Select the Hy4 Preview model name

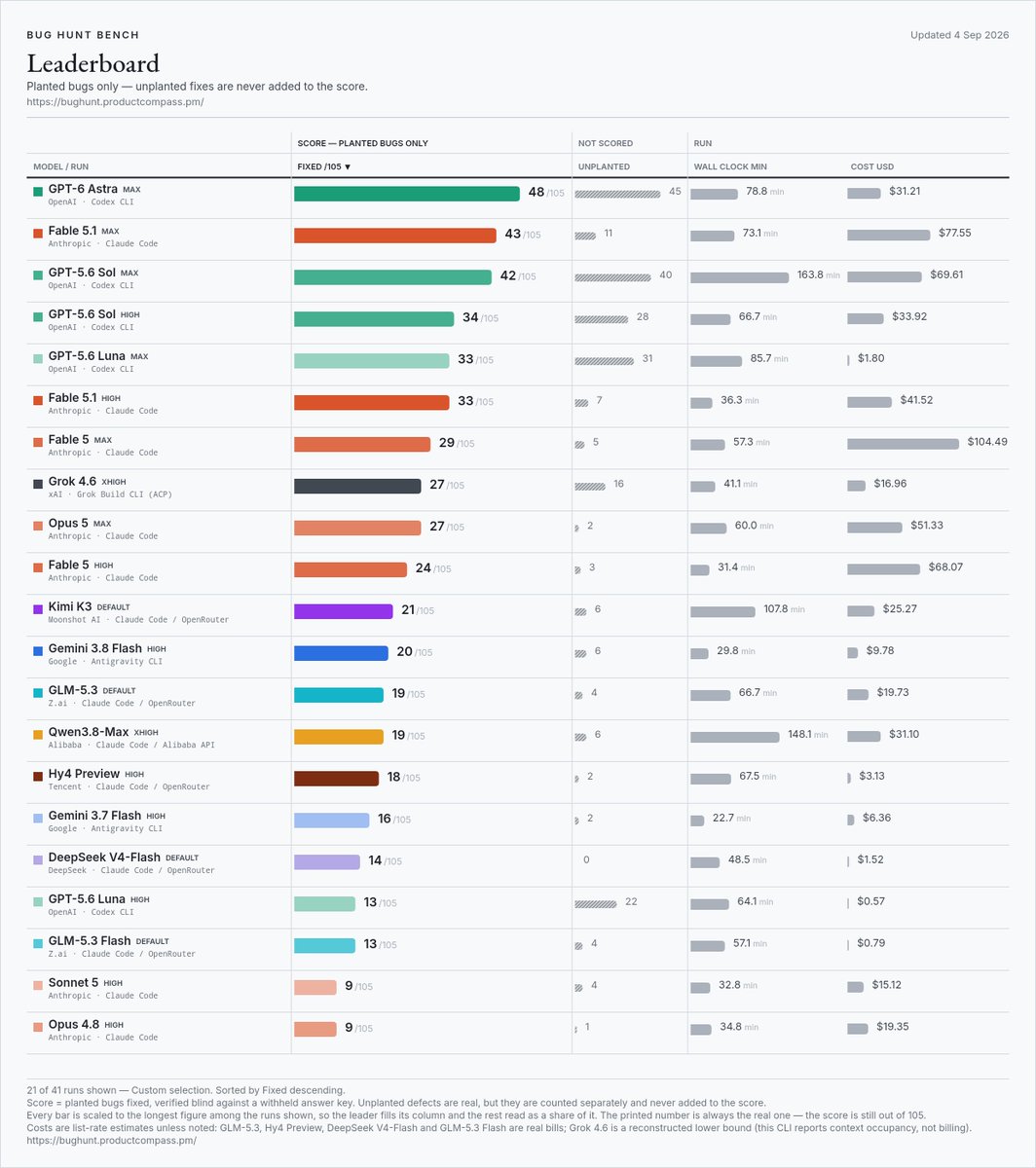pos(84,775)
